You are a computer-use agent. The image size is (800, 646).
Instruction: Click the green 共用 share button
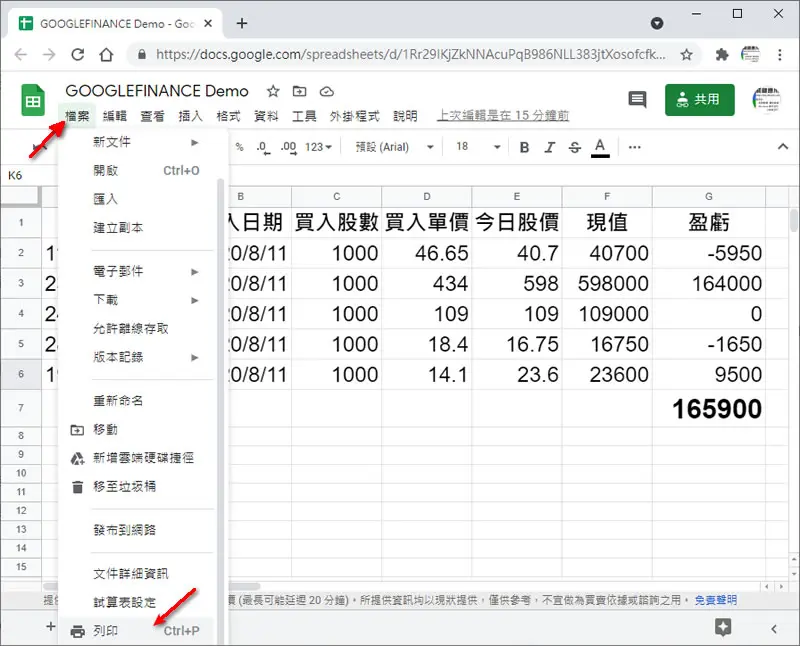(x=699, y=100)
